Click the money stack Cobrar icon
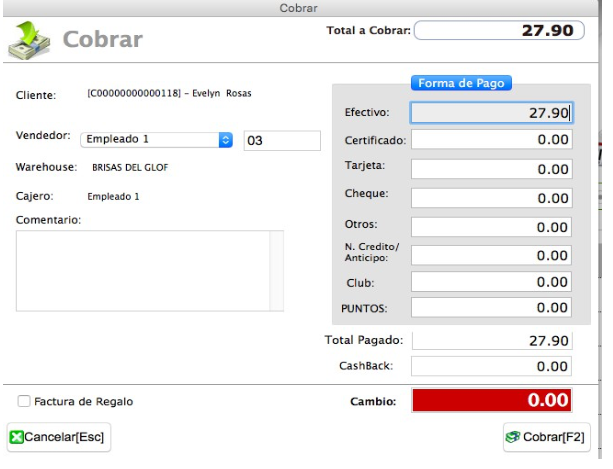 (x=29, y=40)
